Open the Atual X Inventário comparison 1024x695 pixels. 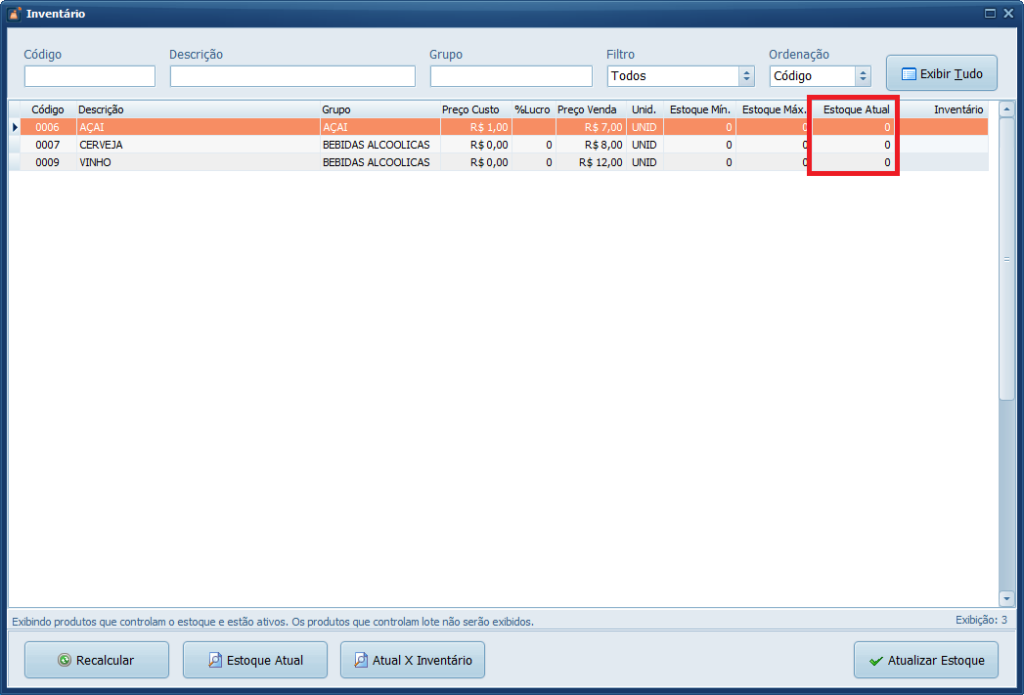[x=412, y=660]
